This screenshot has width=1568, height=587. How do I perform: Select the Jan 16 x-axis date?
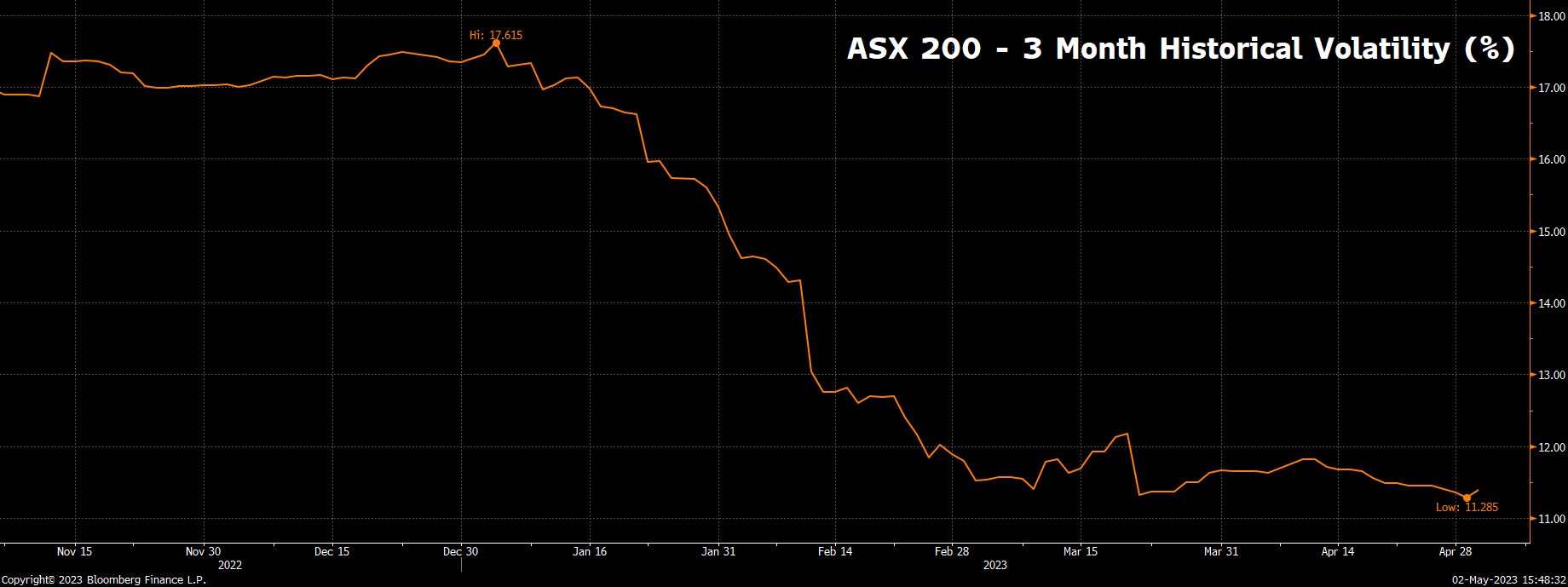click(590, 551)
